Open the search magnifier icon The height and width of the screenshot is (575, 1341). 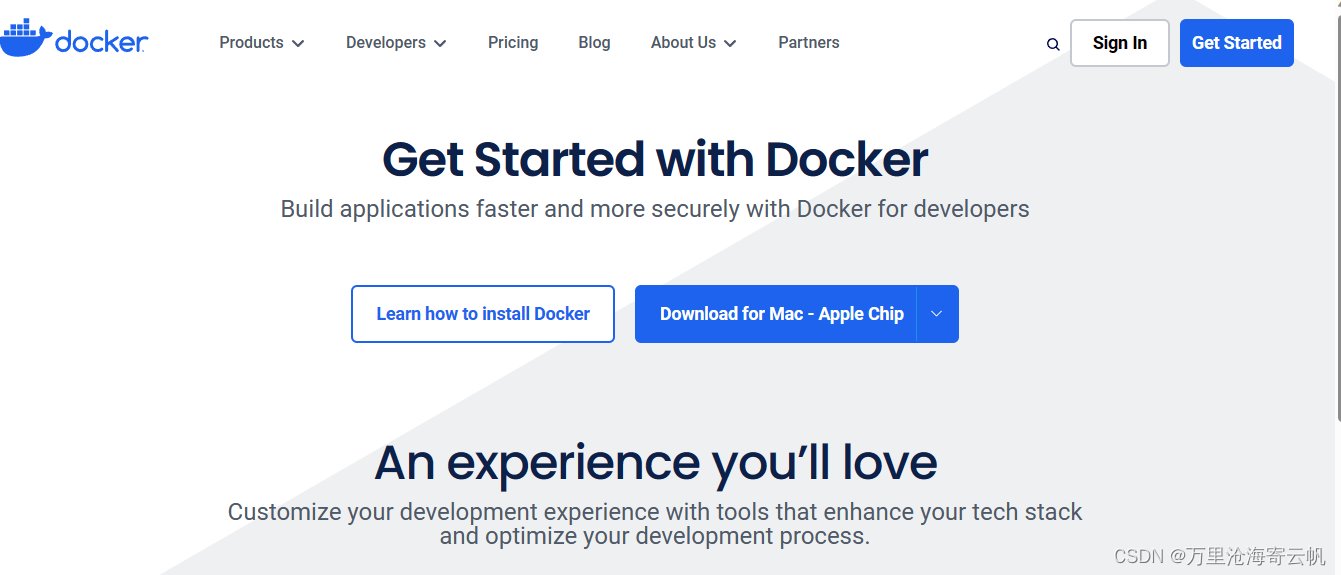[1053, 44]
